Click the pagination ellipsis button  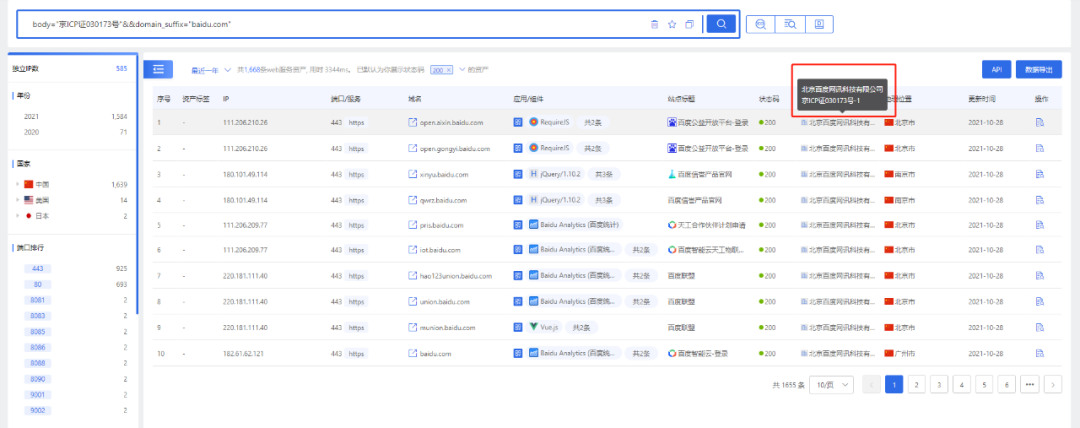[x=1030, y=385]
